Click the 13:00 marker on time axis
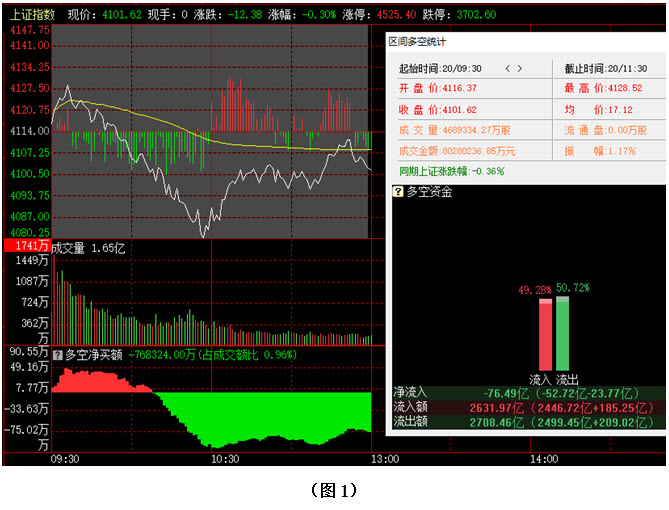669x510 pixels. pos(384,459)
